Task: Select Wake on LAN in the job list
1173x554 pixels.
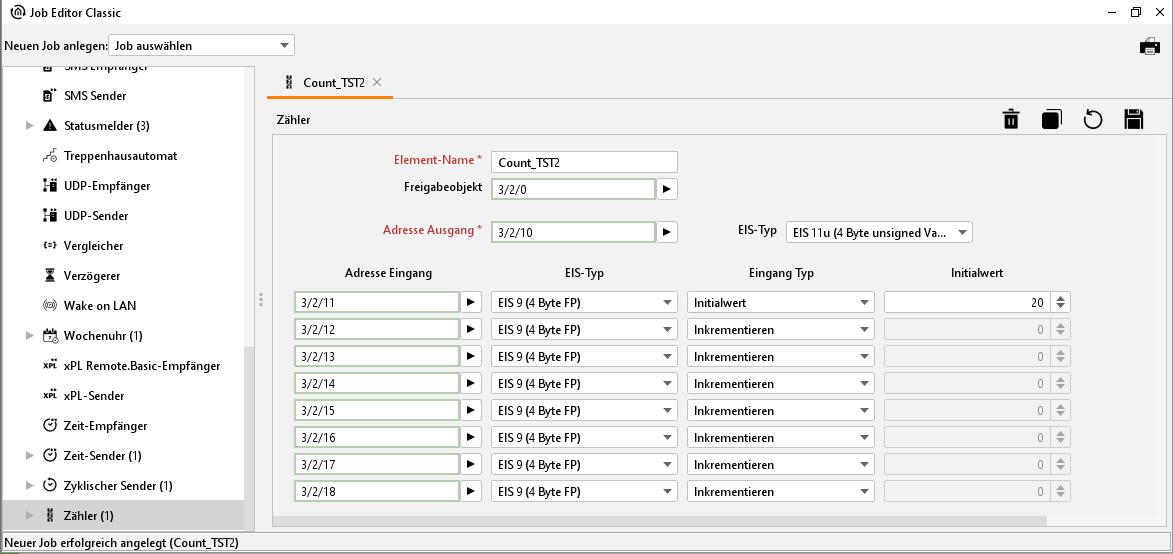Action: [x=99, y=306]
